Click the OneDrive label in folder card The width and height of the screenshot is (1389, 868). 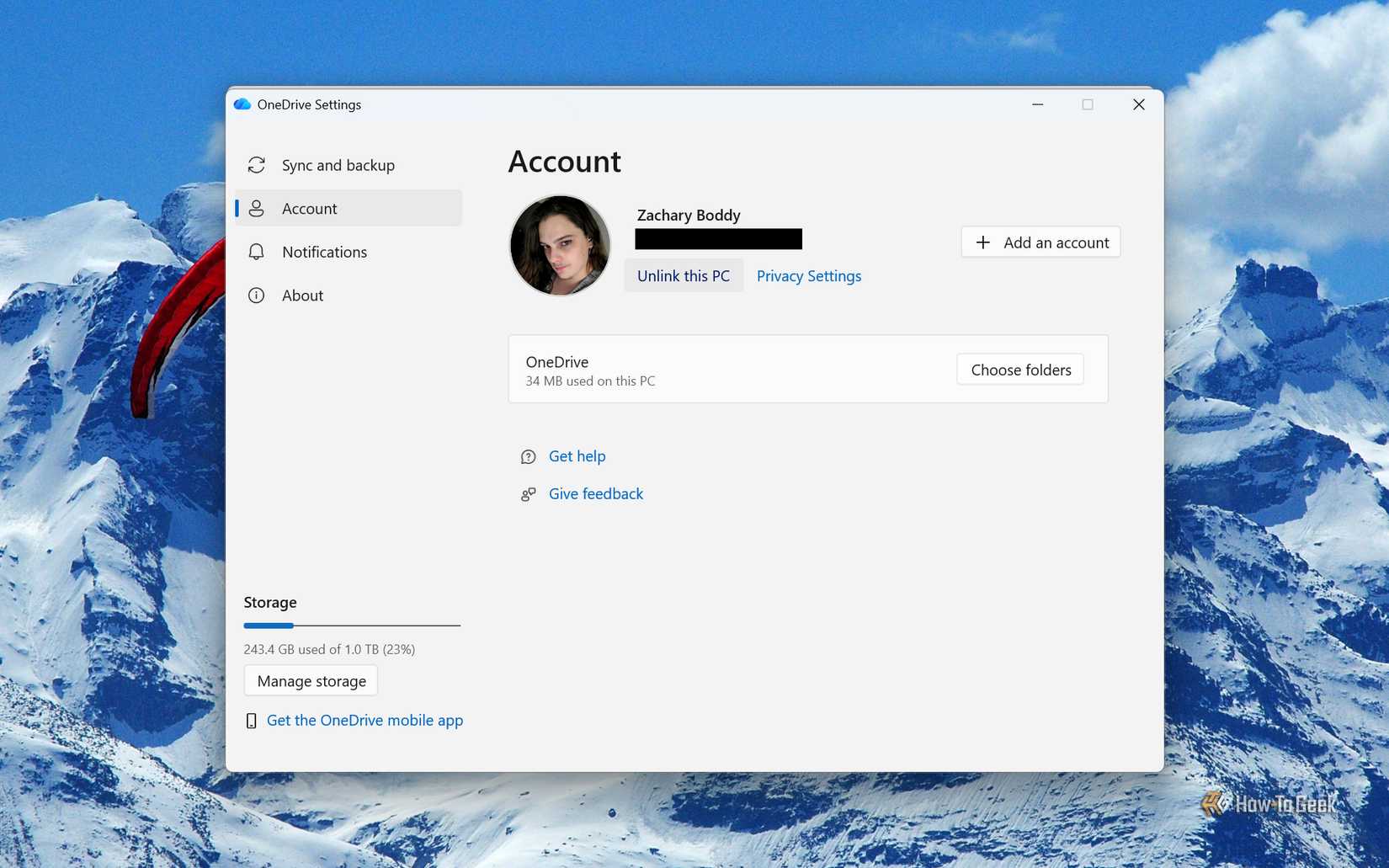click(557, 362)
